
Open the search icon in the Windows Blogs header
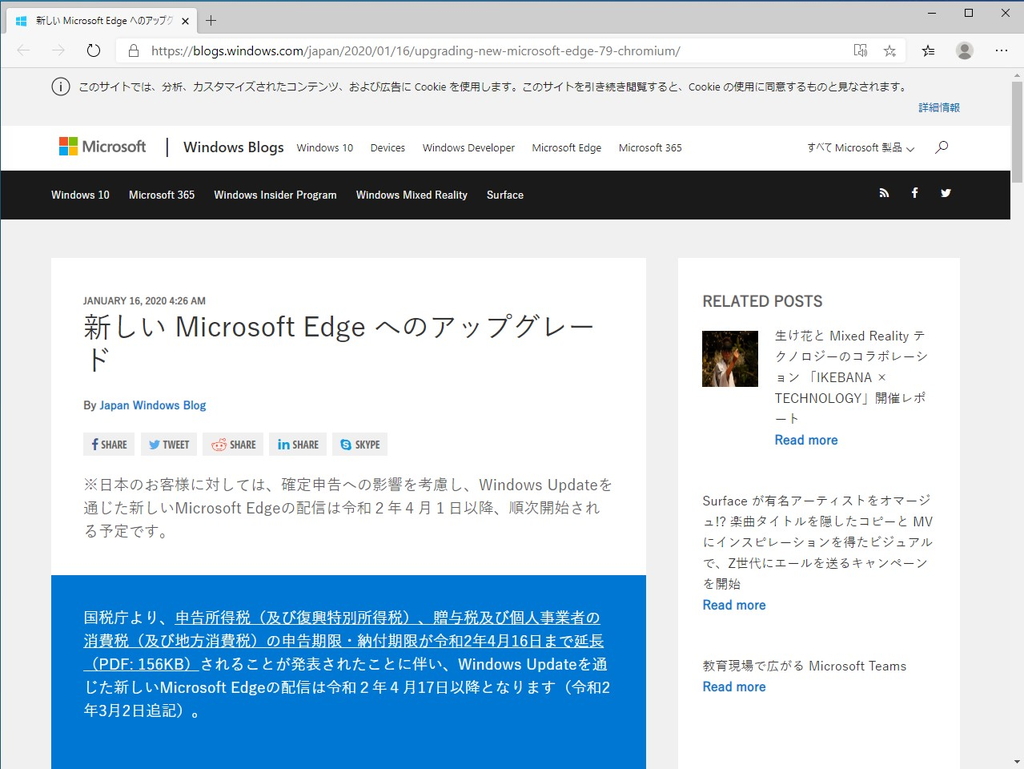point(940,147)
